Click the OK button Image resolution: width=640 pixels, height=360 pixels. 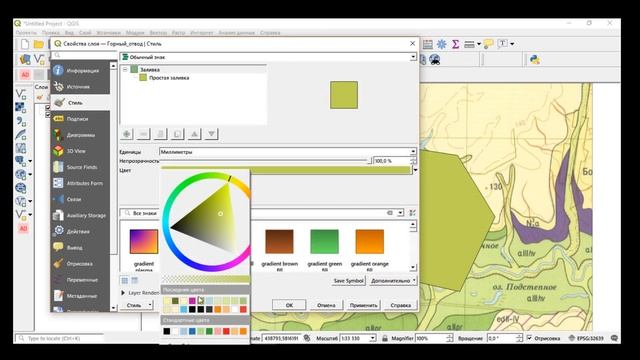289,305
